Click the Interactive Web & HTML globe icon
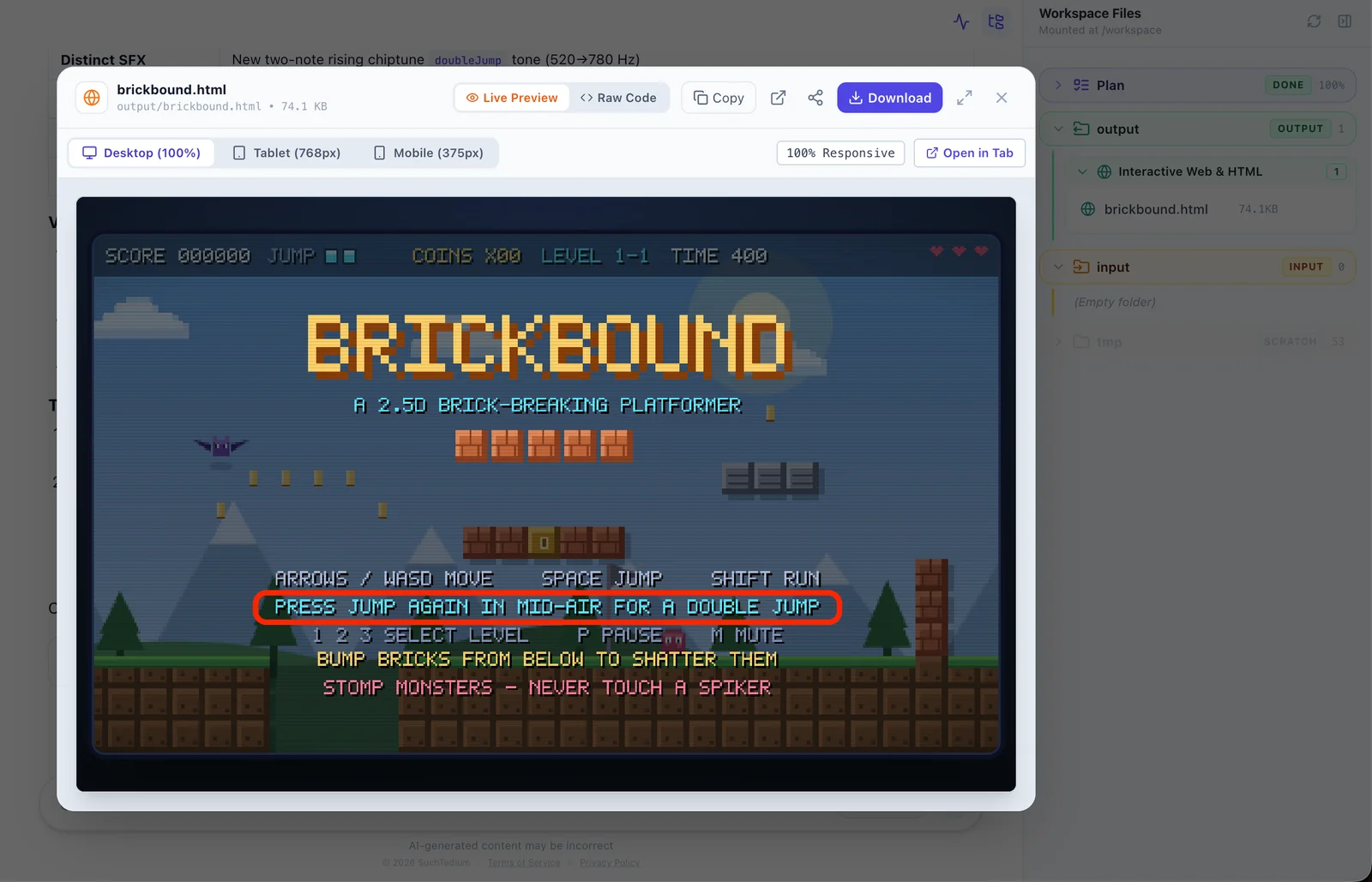This screenshot has width=1372, height=882. (1104, 171)
